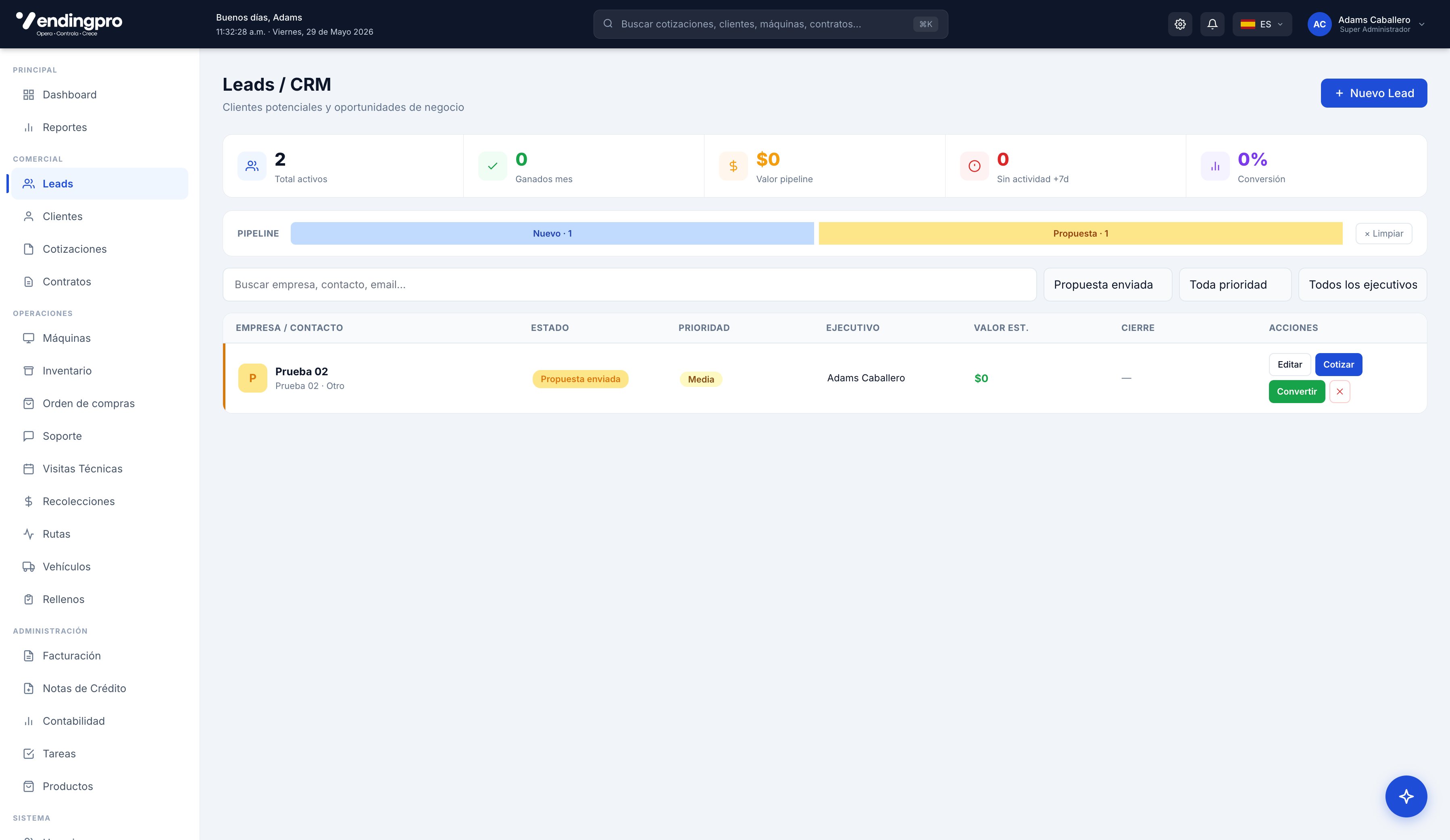
Task: Click the Empresa / Contacto column header
Action: tap(289, 328)
